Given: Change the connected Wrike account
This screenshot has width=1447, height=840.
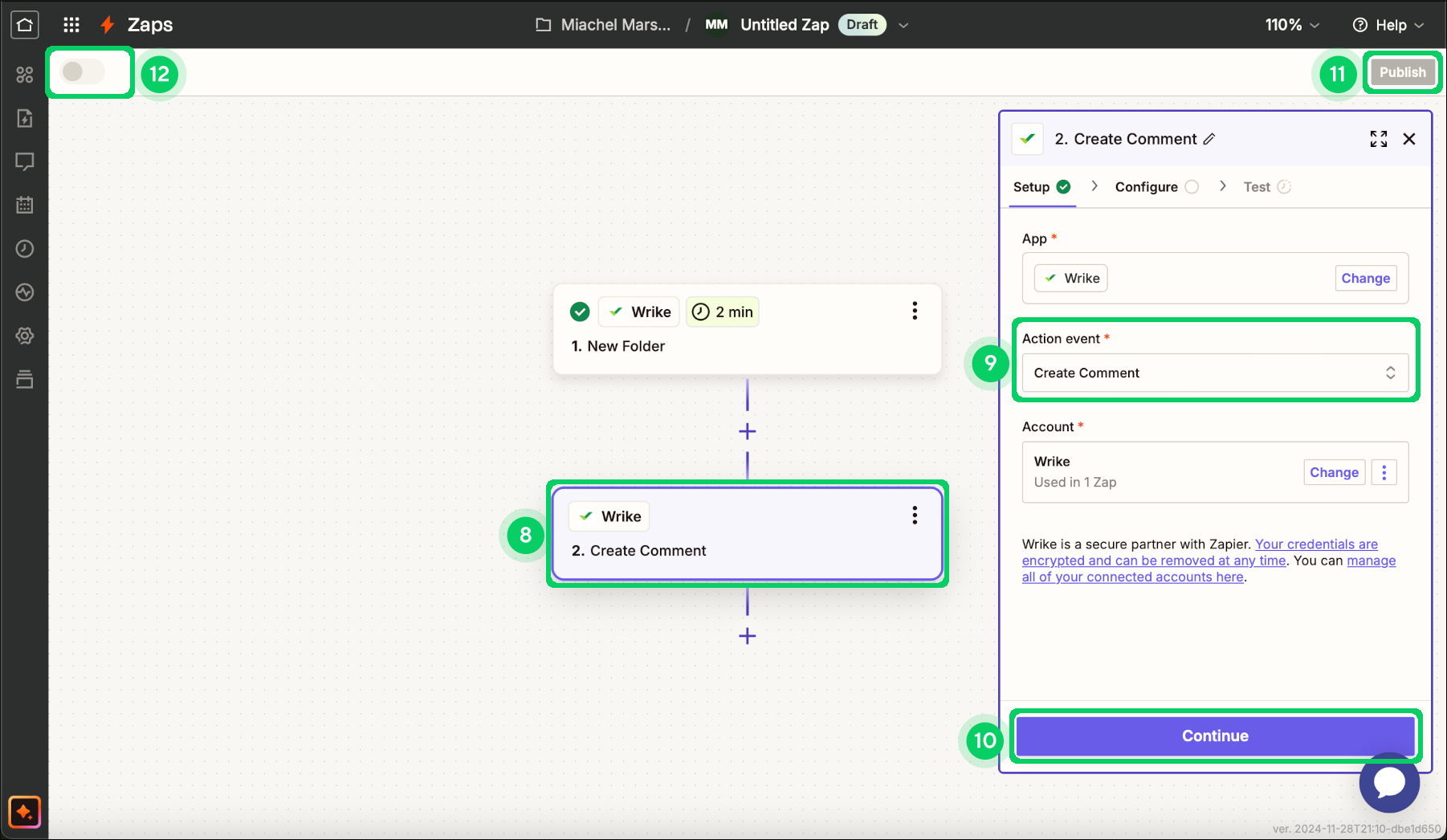Looking at the screenshot, I should (1334, 472).
